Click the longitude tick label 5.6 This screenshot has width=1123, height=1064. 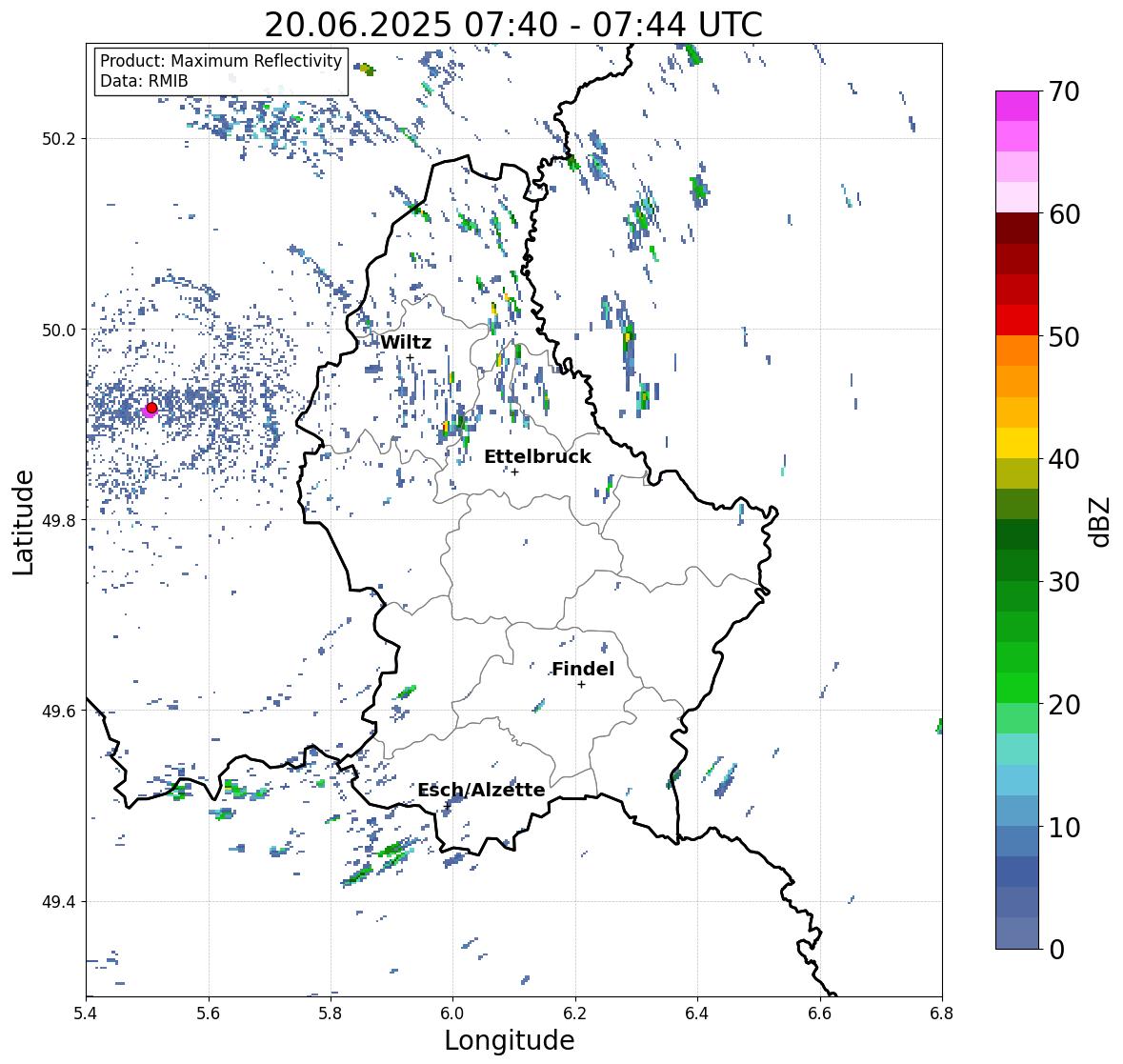209,1013
